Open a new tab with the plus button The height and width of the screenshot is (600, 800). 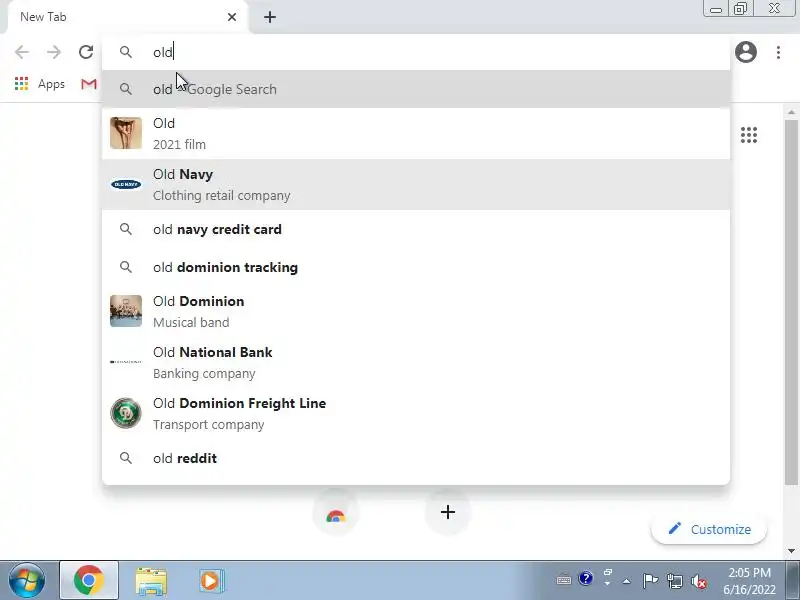[270, 17]
